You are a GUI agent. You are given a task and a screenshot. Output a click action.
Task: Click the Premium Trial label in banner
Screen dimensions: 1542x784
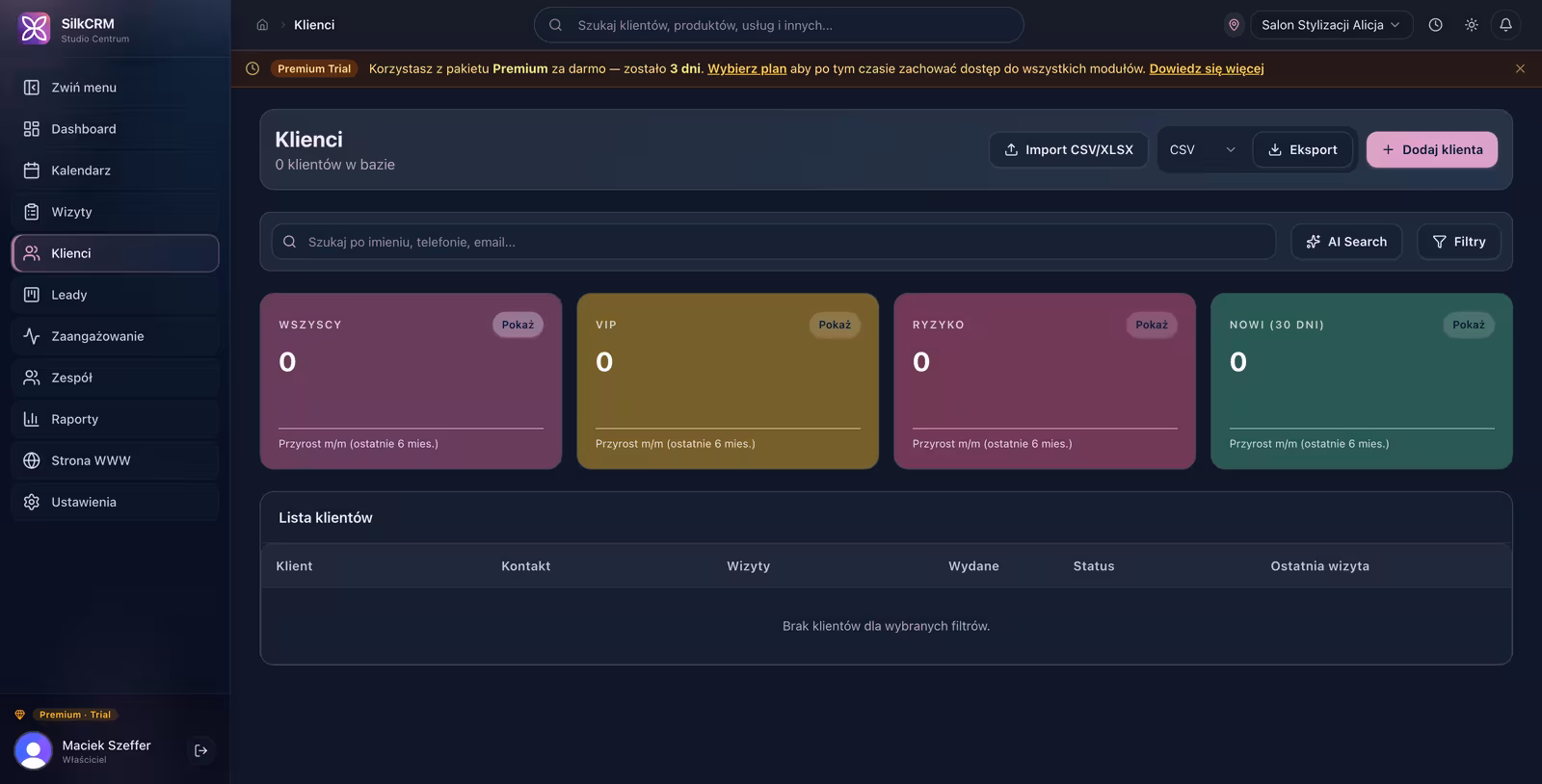point(314,68)
